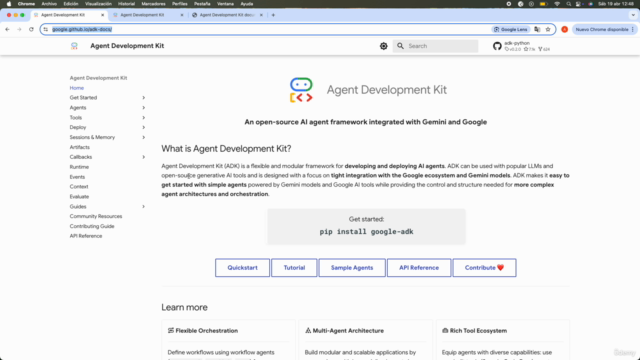Expand the Callbacks section chevron
Image resolution: width=640 pixels, height=360 pixels.
pyautogui.click(x=143, y=157)
